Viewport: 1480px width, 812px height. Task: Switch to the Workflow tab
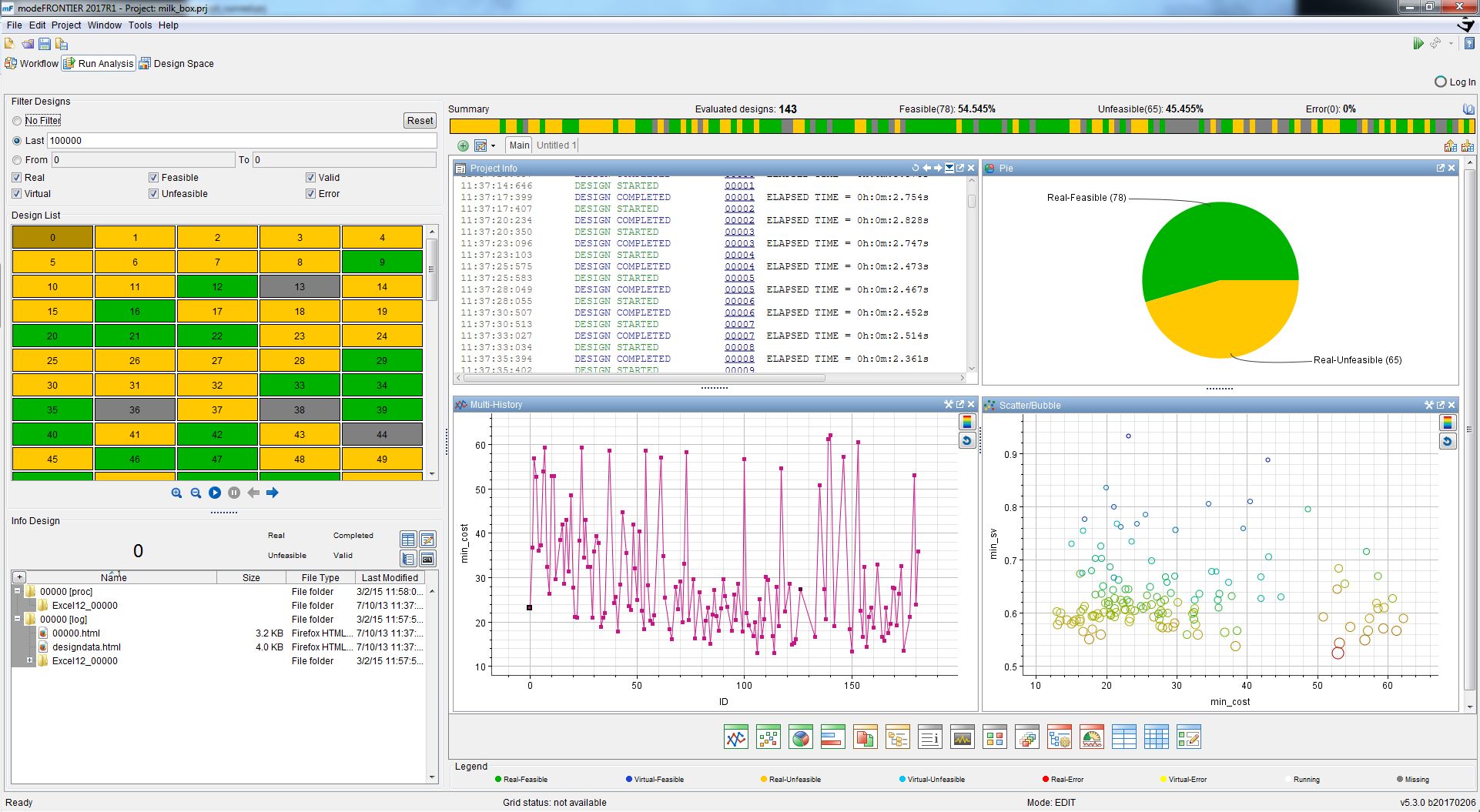[x=32, y=64]
